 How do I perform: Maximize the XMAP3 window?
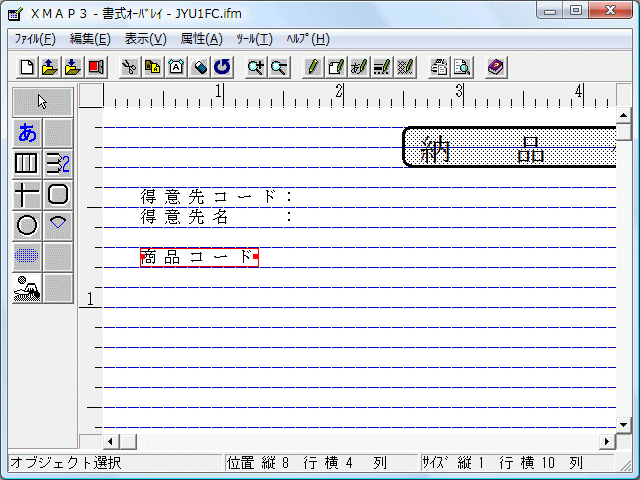click(x=576, y=11)
